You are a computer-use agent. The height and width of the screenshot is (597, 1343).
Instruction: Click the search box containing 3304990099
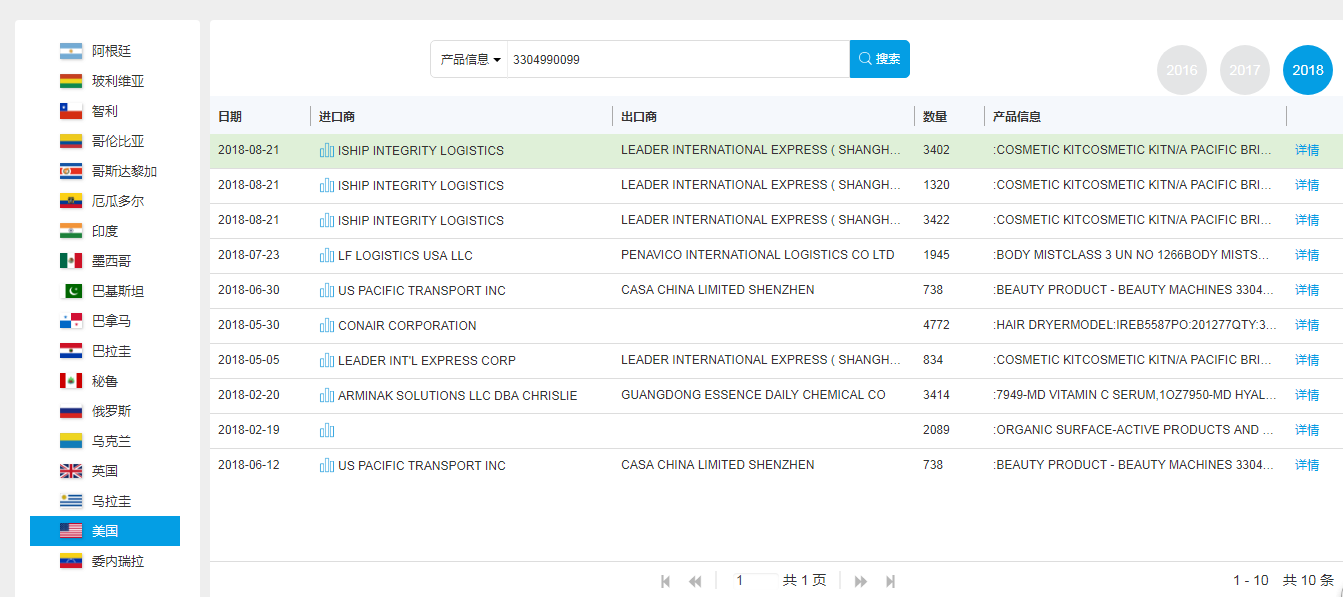tap(678, 59)
